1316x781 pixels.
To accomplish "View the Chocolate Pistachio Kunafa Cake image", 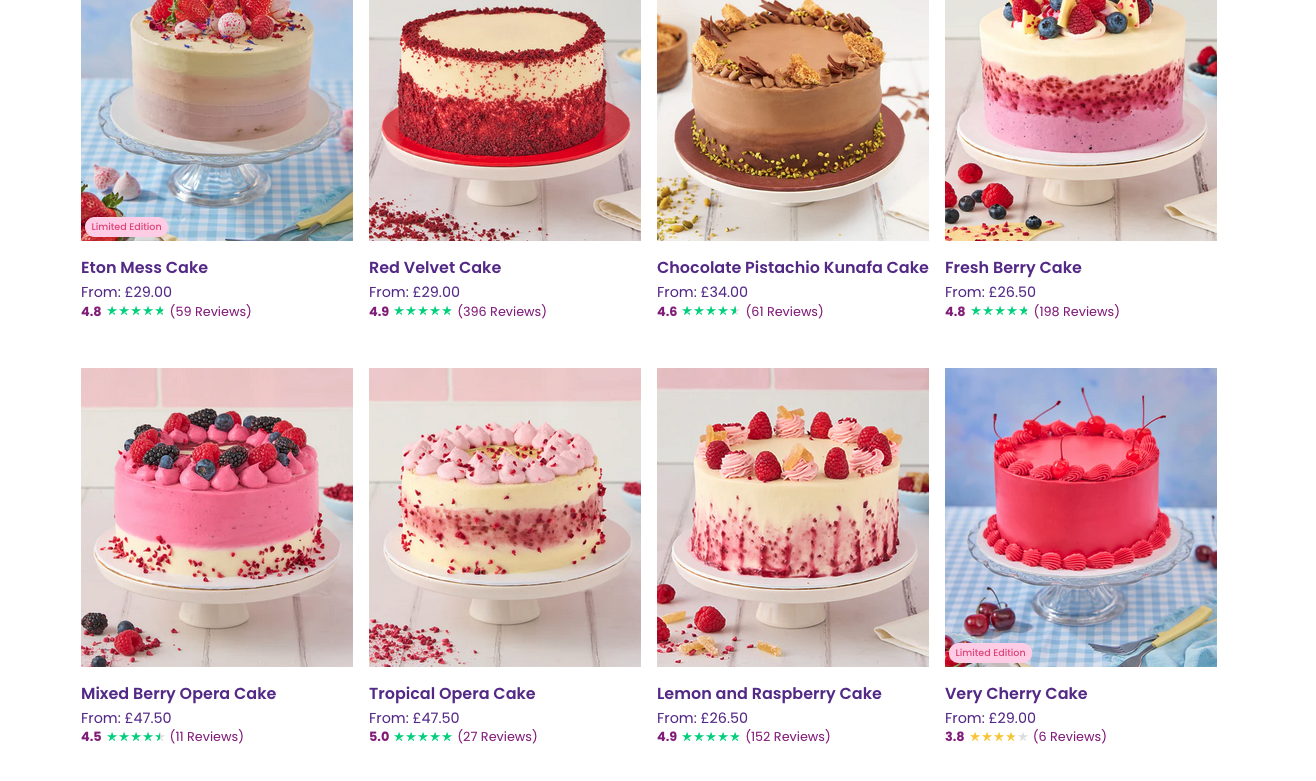I will tap(793, 120).
